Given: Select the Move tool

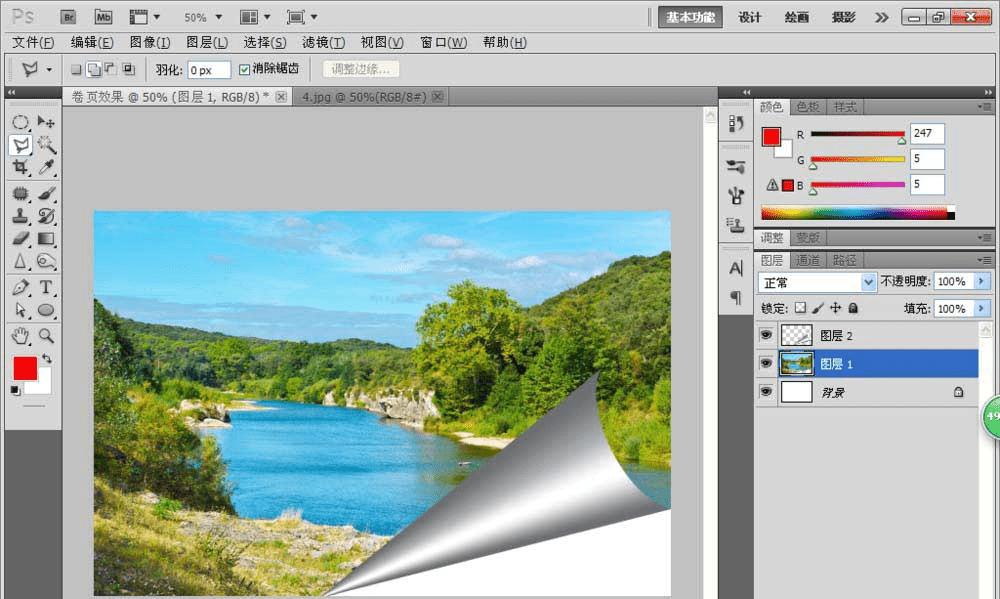Looking at the screenshot, I should (46, 122).
